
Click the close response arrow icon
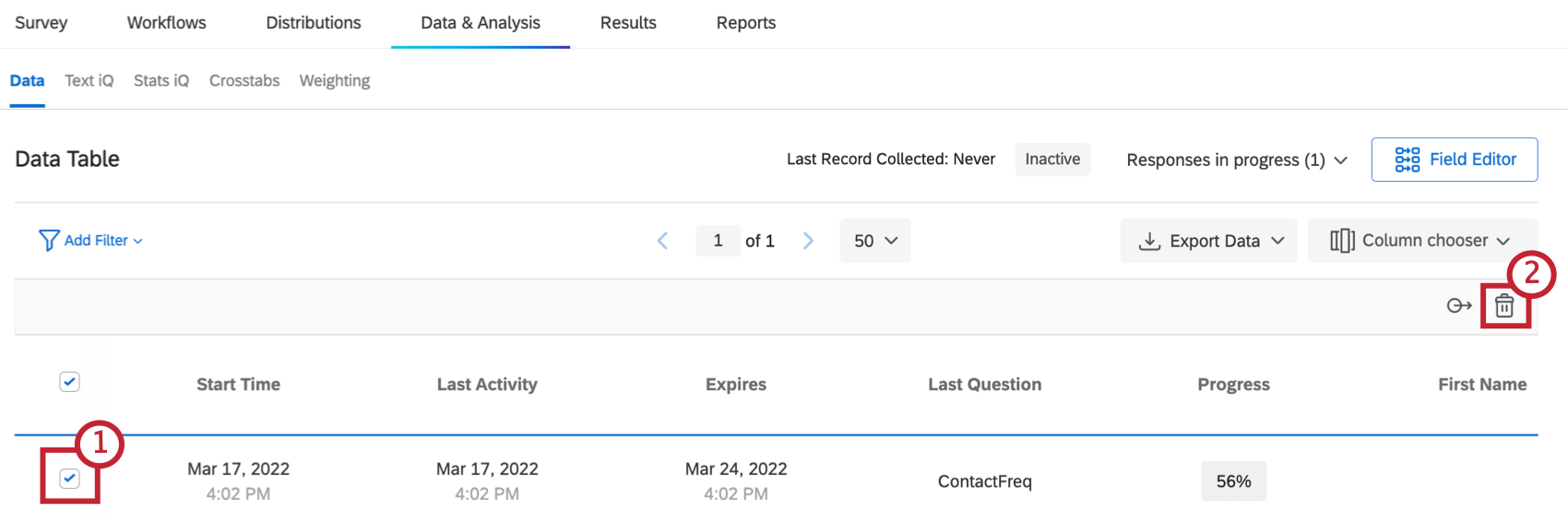click(1458, 306)
